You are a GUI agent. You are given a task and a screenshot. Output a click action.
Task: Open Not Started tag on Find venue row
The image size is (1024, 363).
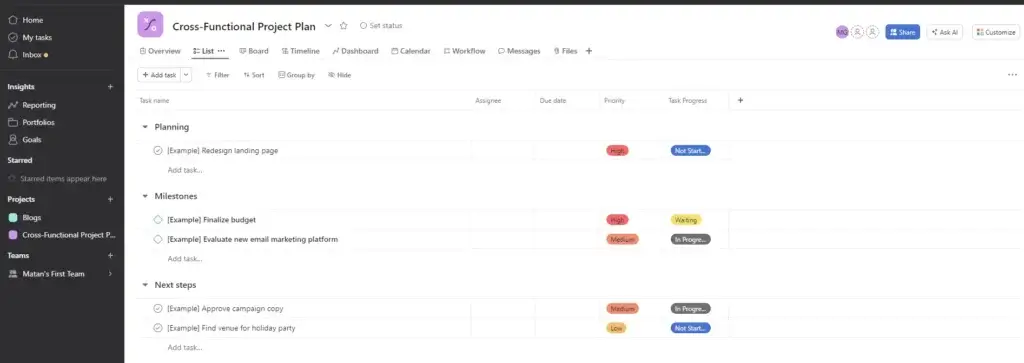[691, 328]
